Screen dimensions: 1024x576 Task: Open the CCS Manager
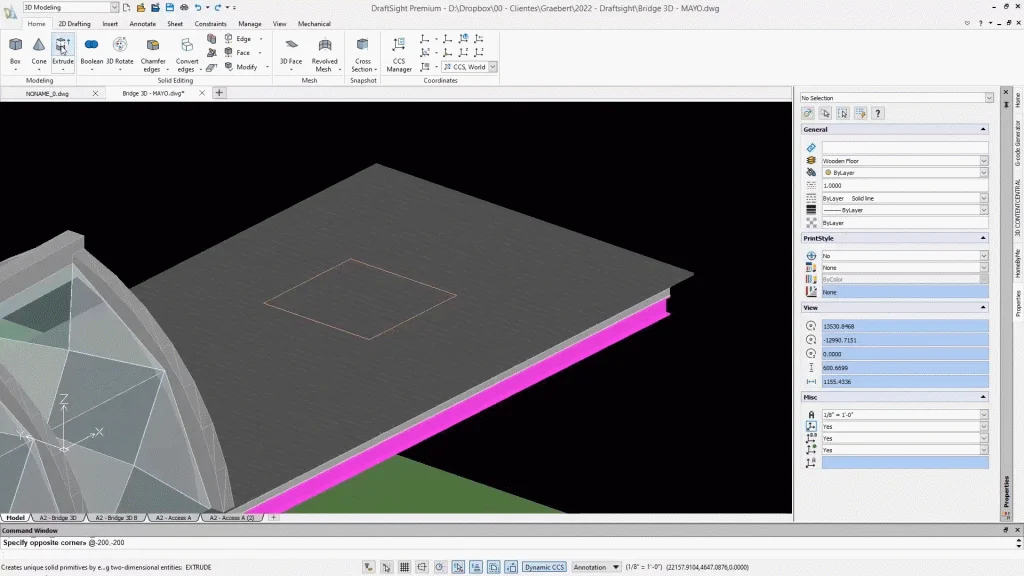(x=399, y=51)
